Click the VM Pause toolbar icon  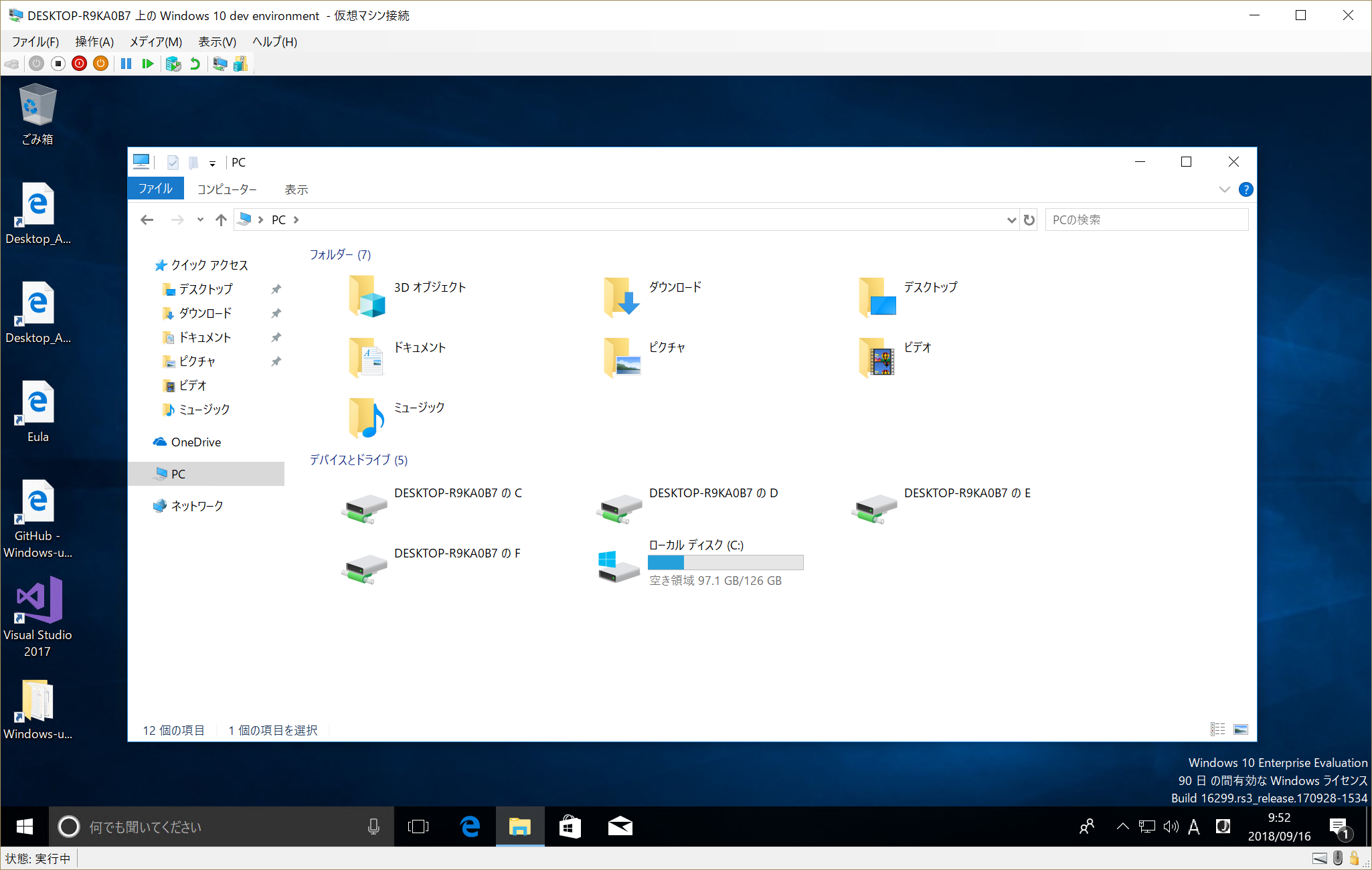click(126, 64)
